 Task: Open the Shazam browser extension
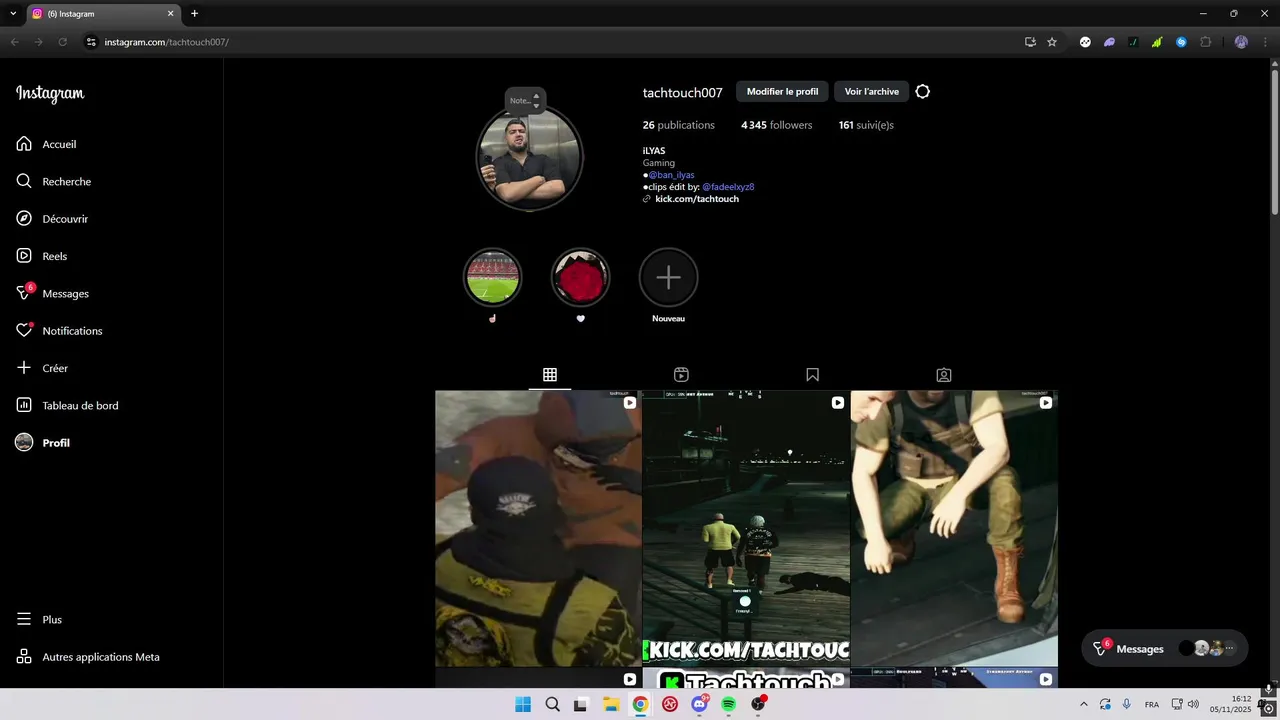click(1181, 42)
